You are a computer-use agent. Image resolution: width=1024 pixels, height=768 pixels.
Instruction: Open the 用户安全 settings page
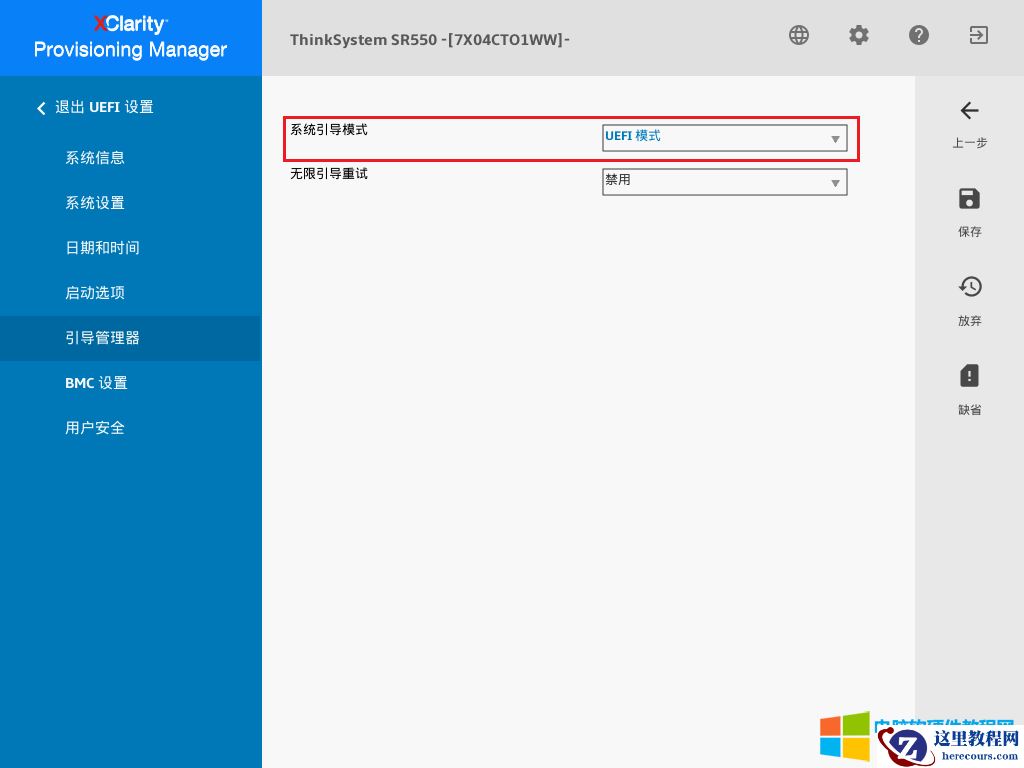click(95, 427)
